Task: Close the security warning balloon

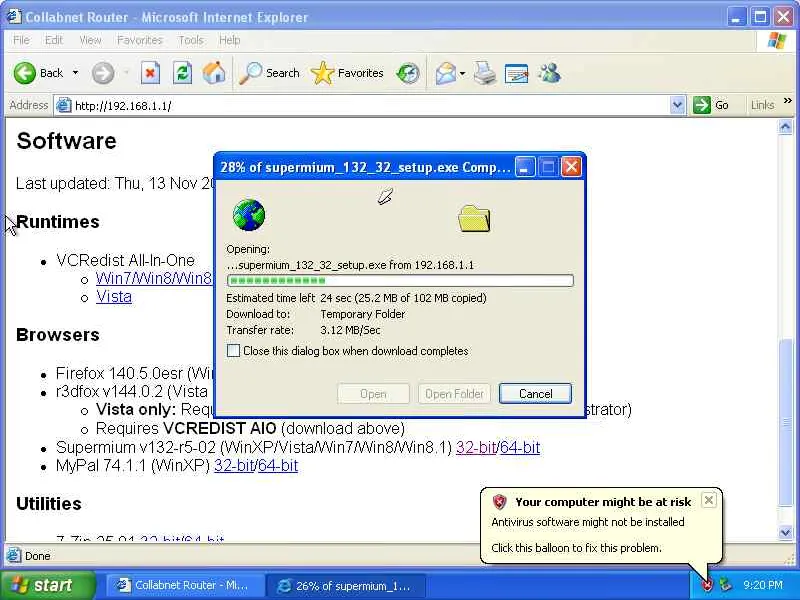Action: point(709,500)
